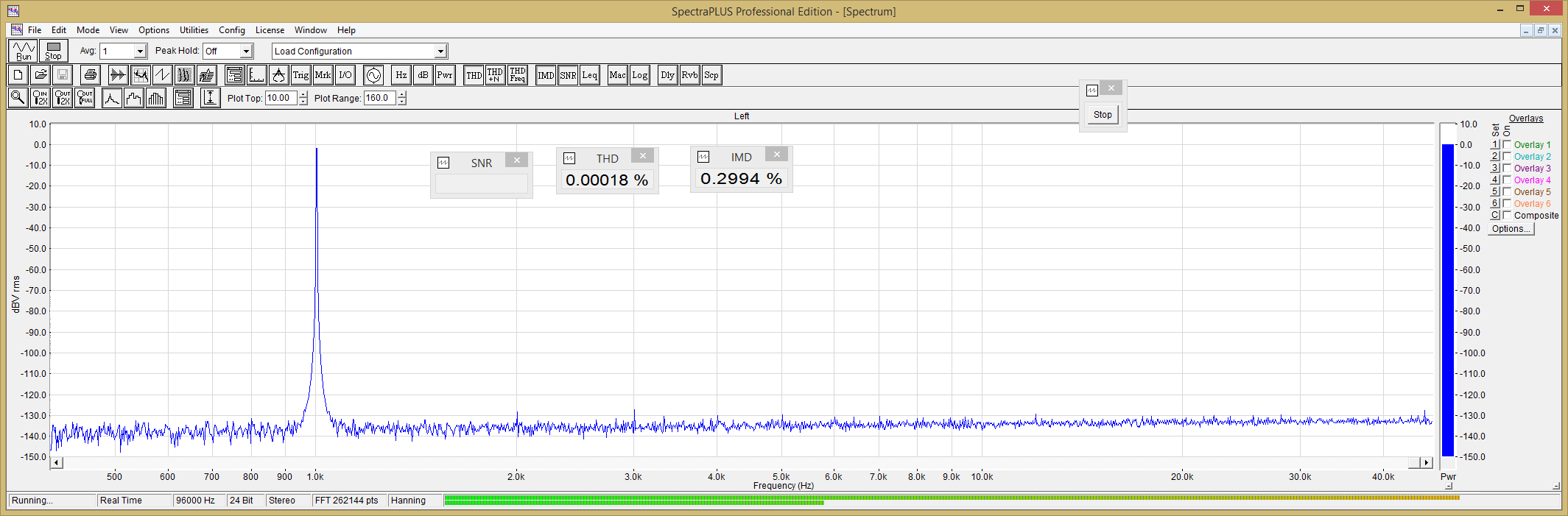
Task: Increase Plot Top with the up arrow
Action: tap(303, 94)
